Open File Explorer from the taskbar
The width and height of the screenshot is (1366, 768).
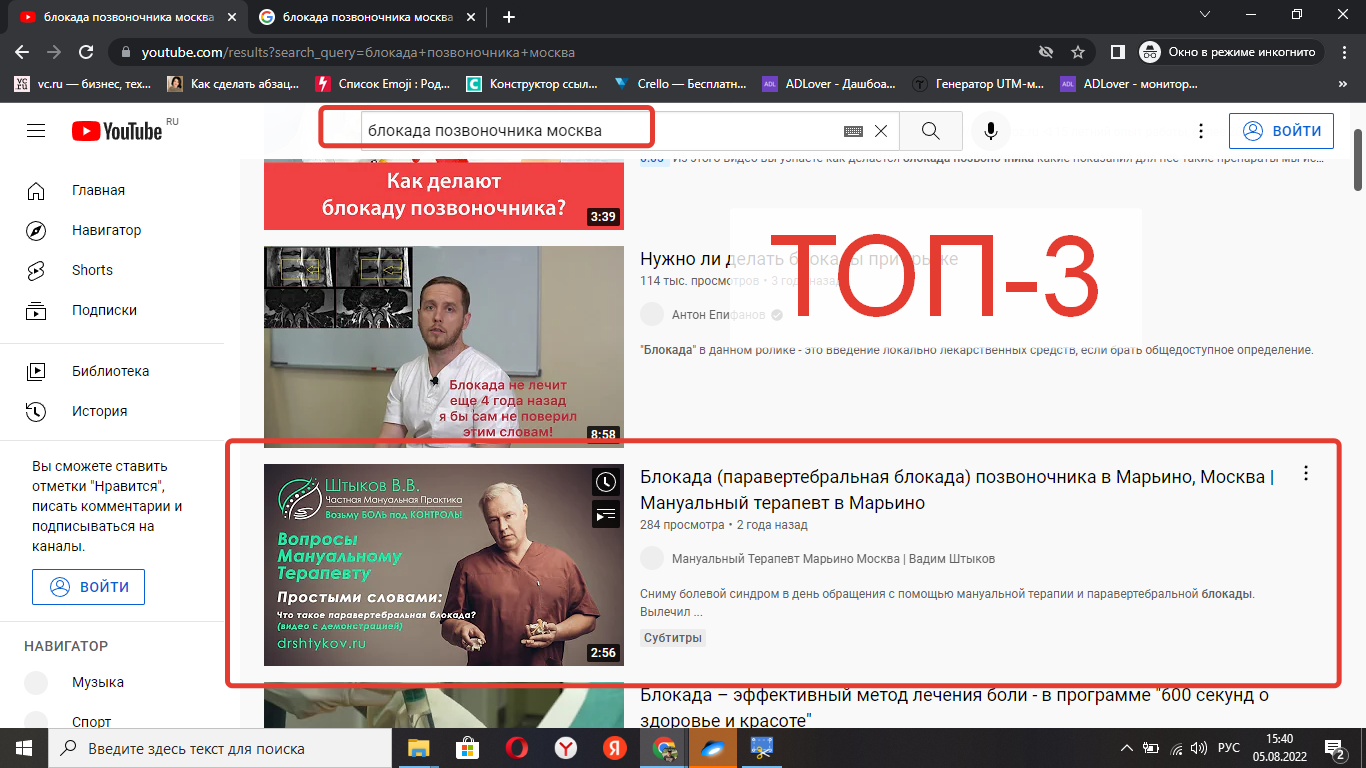(418, 748)
